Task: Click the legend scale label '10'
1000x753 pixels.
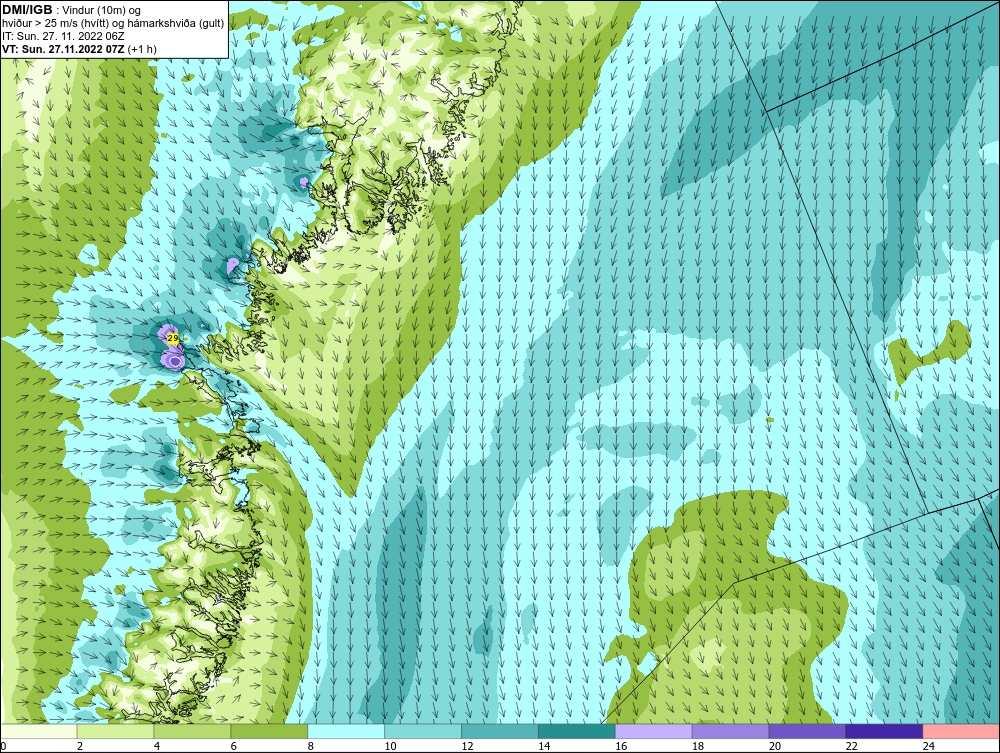Action: pos(390,746)
